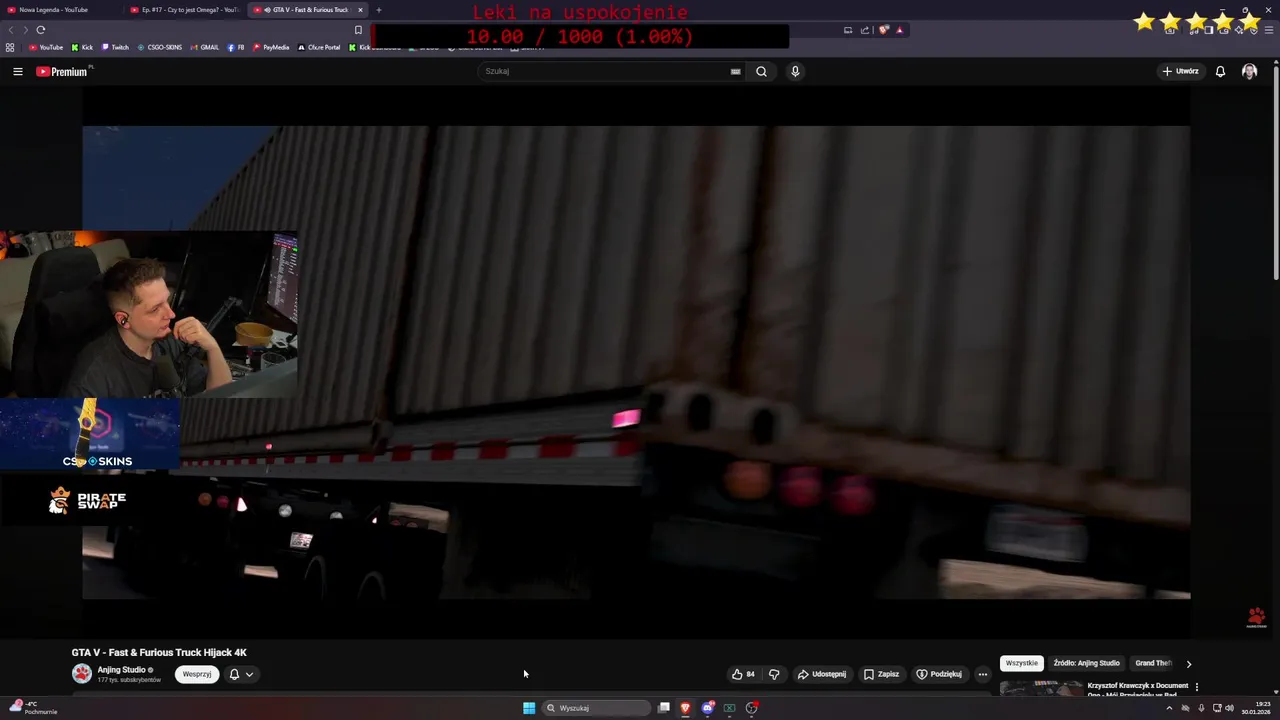
Task: Select the Grand Theft chip
Action: coord(1153,663)
